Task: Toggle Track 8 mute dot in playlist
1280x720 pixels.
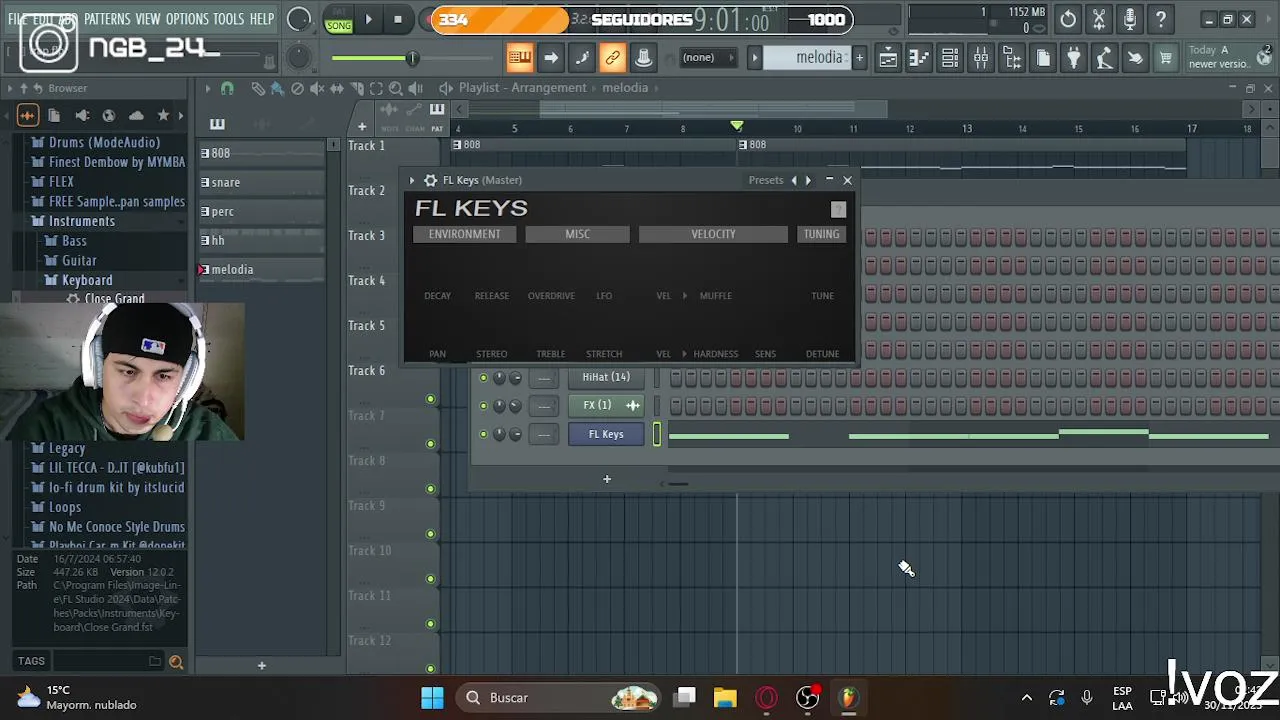Action: (431, 488)
